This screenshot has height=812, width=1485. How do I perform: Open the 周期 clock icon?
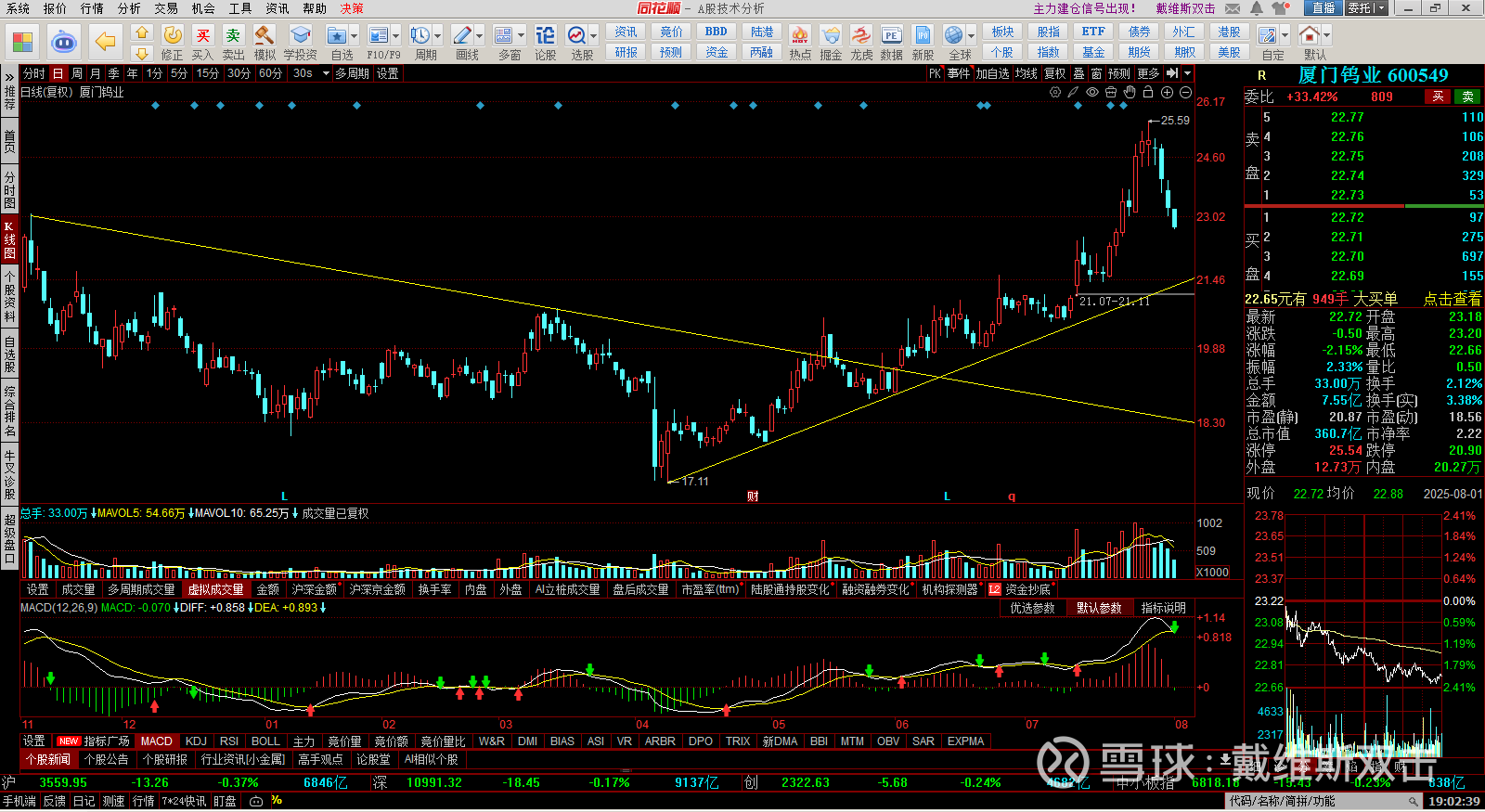coord(420,36)
